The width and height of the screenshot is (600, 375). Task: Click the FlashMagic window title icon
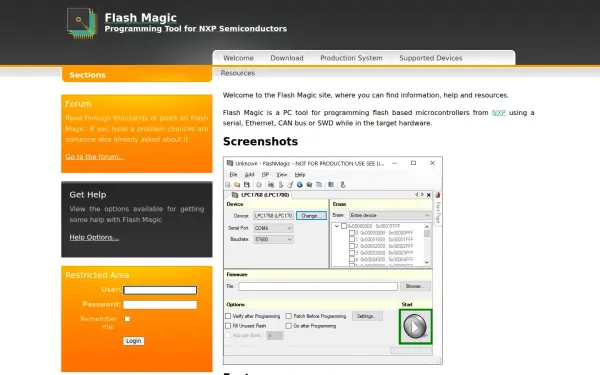[x=230, y=163]
